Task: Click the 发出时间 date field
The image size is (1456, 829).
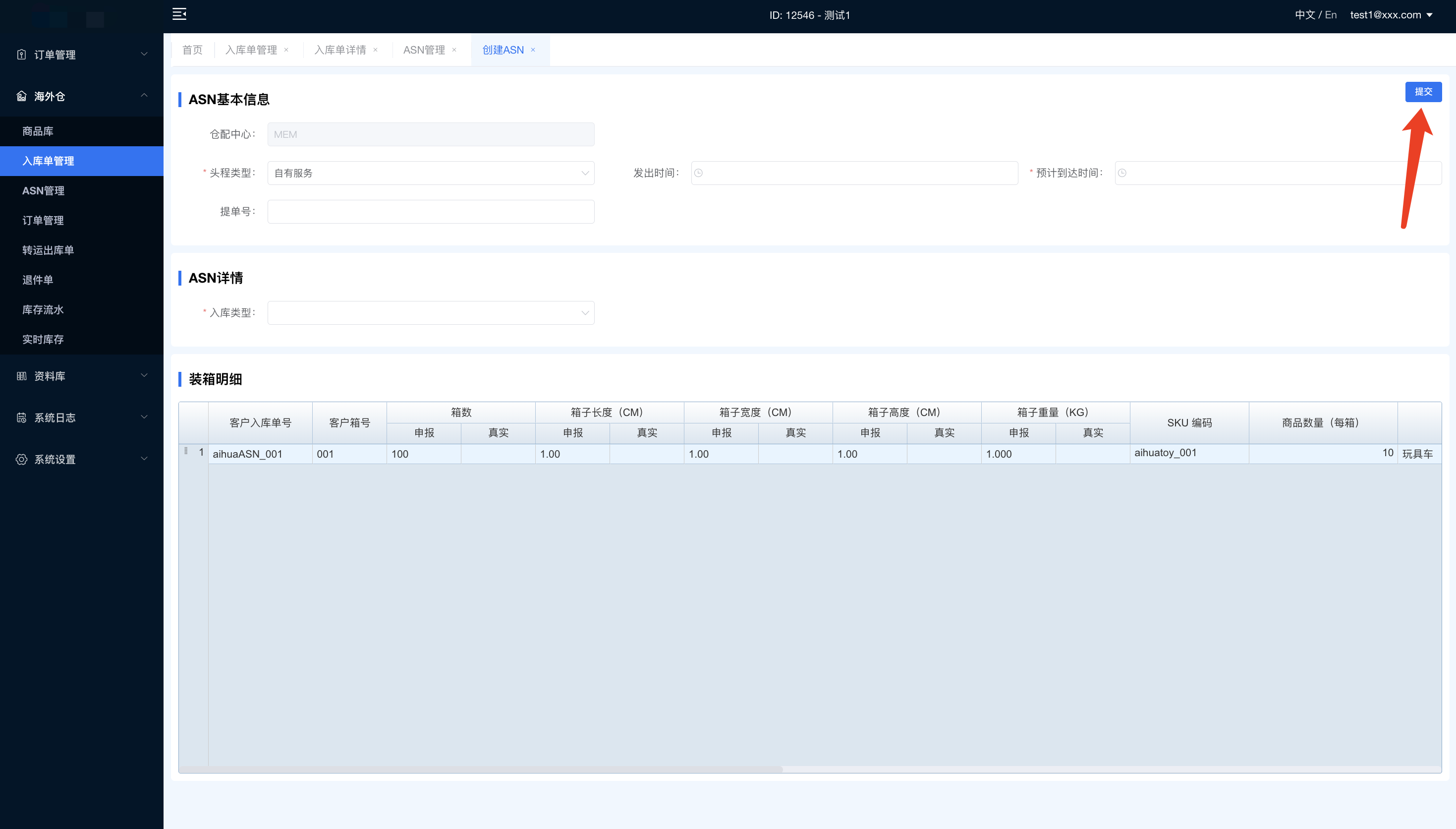Action: click(854, 173)
